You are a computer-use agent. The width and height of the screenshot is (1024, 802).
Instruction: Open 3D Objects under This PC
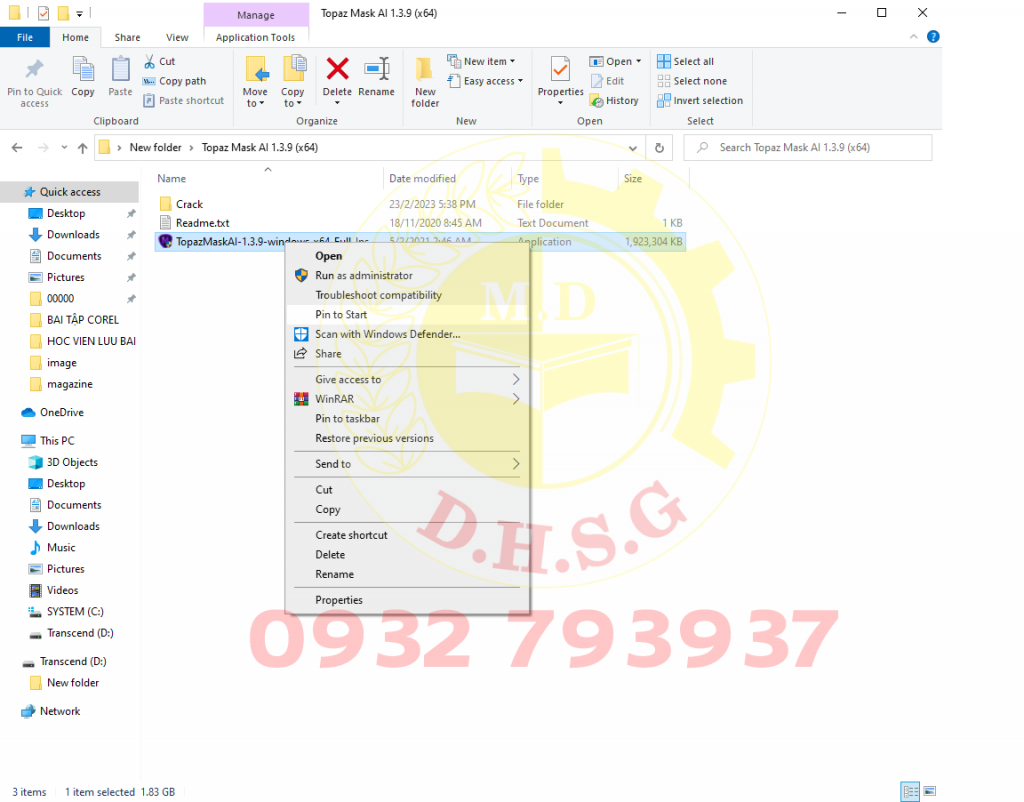pos(72,462)
